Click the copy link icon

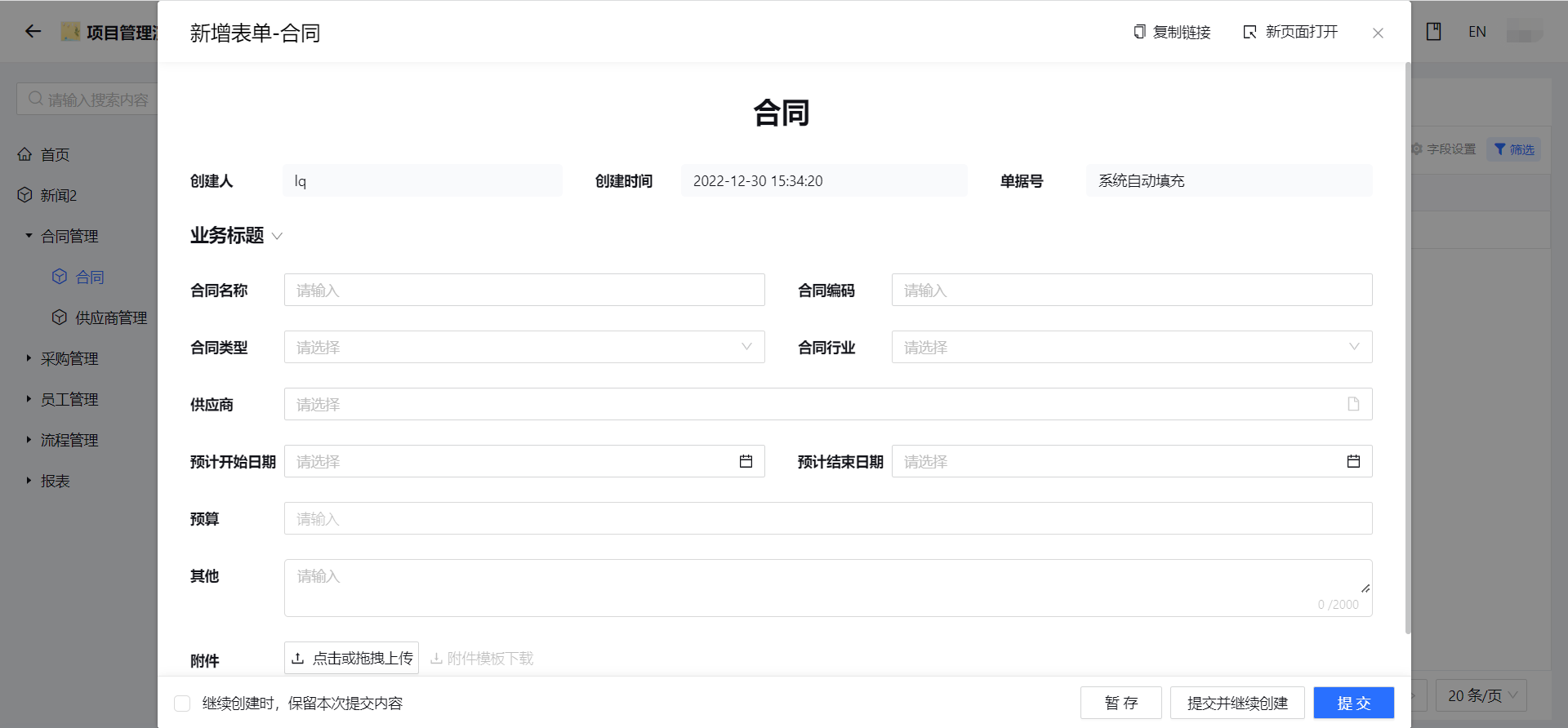[x=1139, y=32]
